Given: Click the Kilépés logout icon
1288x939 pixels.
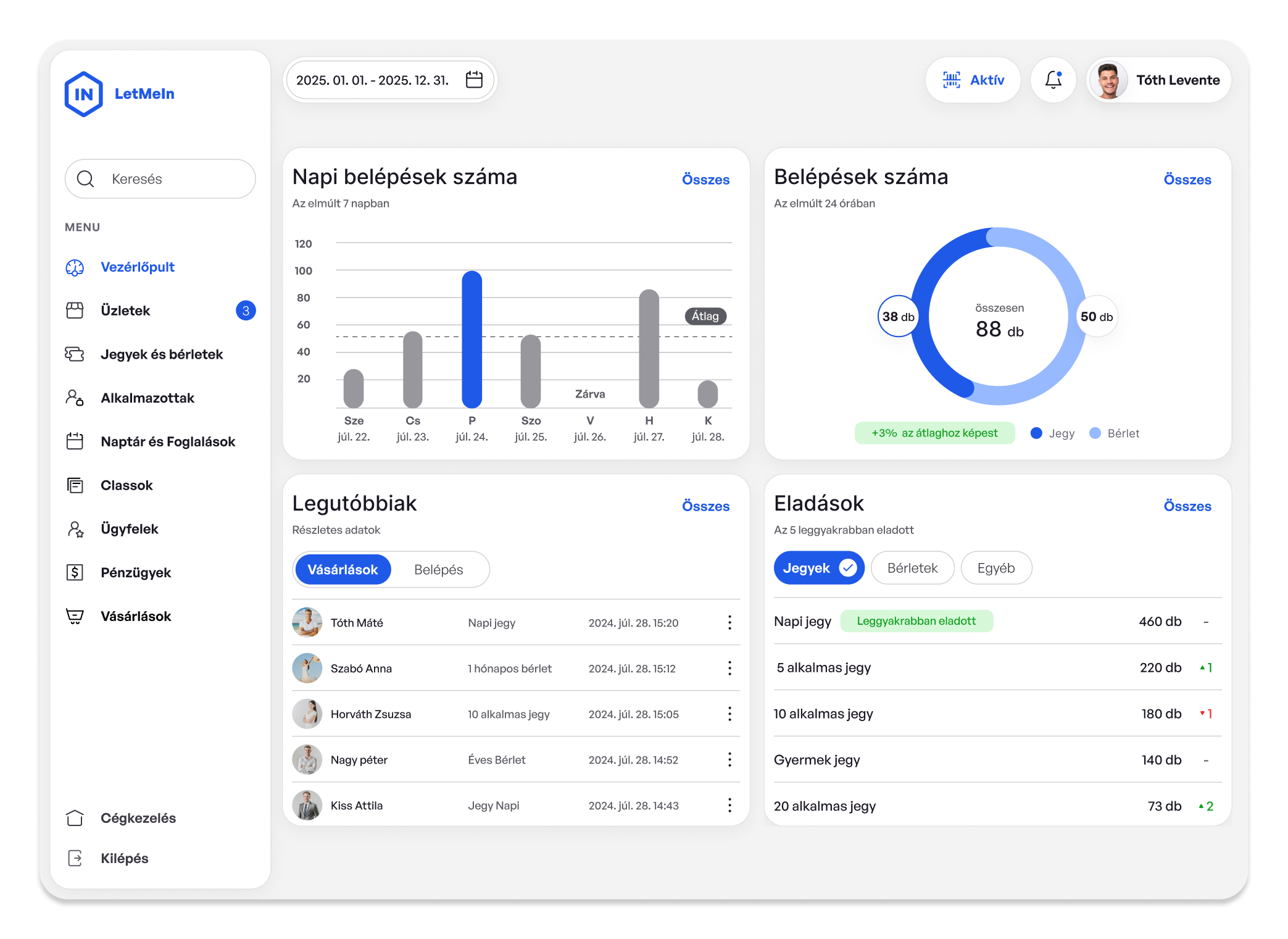Looking at the screenshot, I should coord(75,858).
